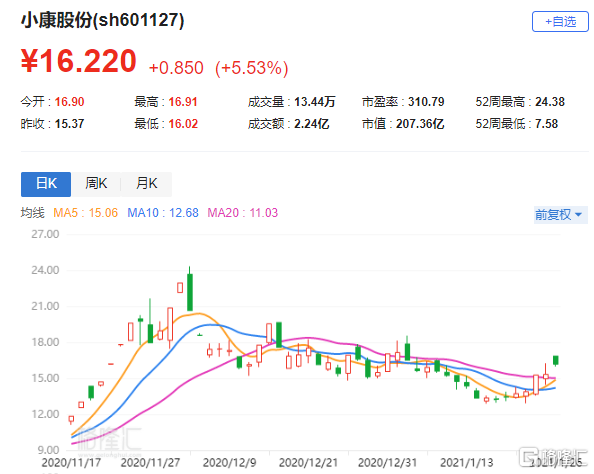Click the 格隆汇 logo watermark at bottom right
Viewport: 594px width, 474px height.
click(553, 457)
